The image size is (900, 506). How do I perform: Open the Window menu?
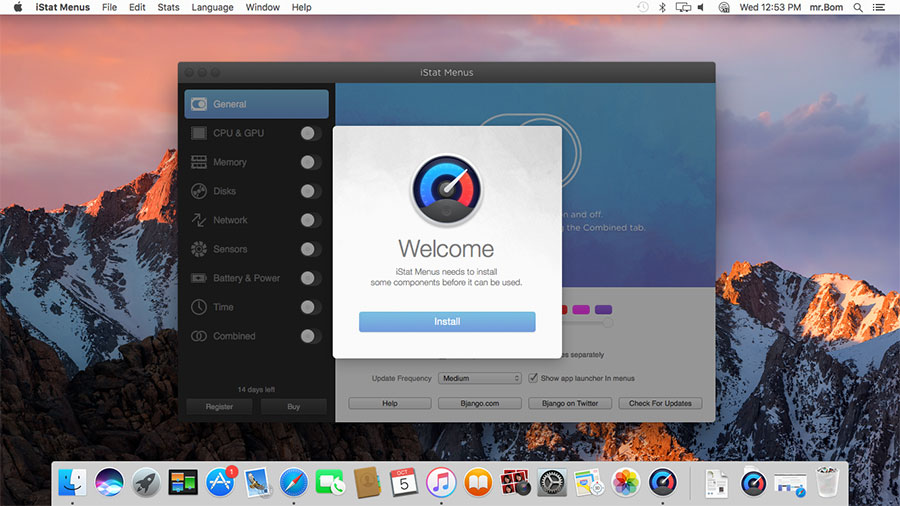(262, 7)
